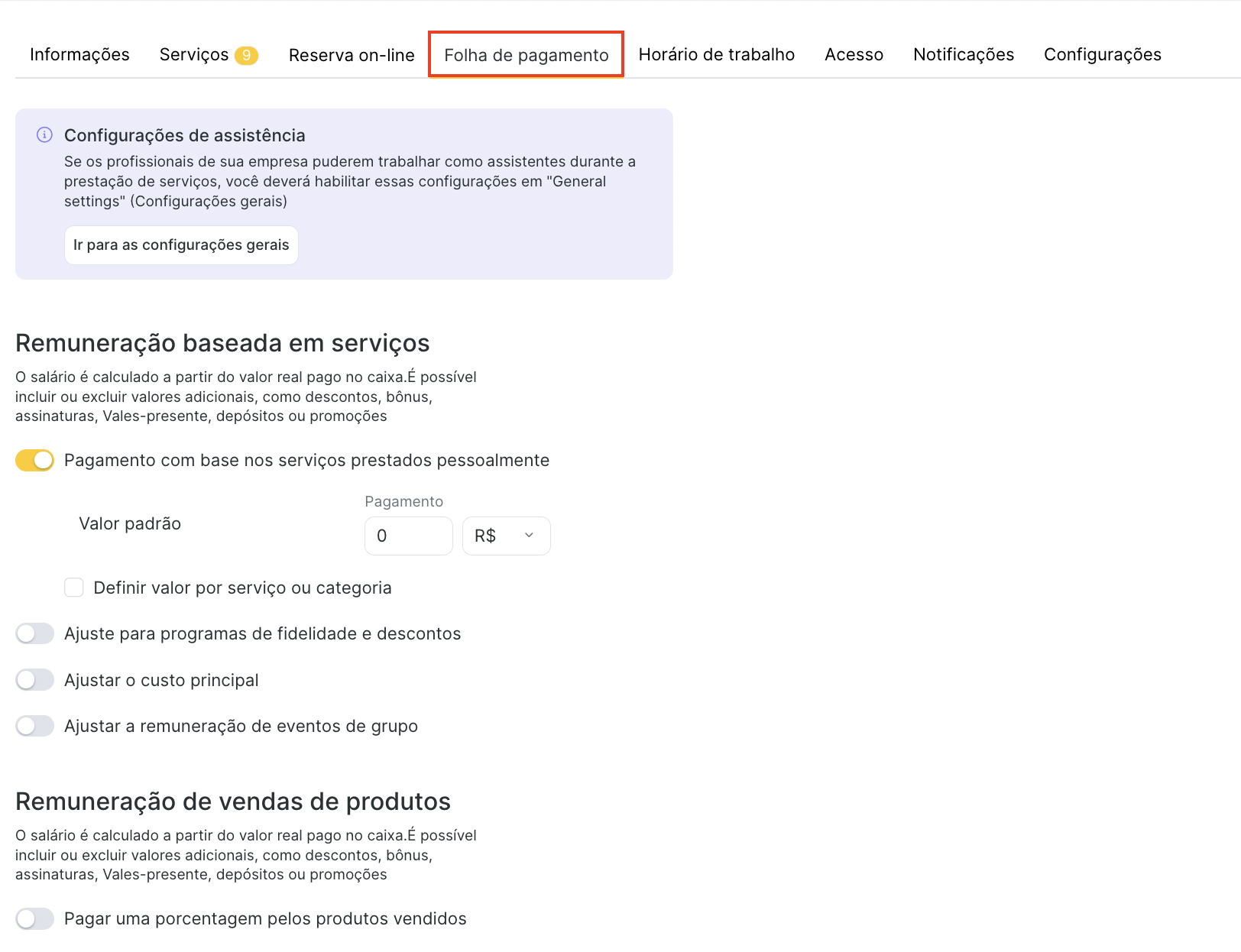Switch to the Acesso tab
The image size is (1241, 952).
click(x=854, y=55)
